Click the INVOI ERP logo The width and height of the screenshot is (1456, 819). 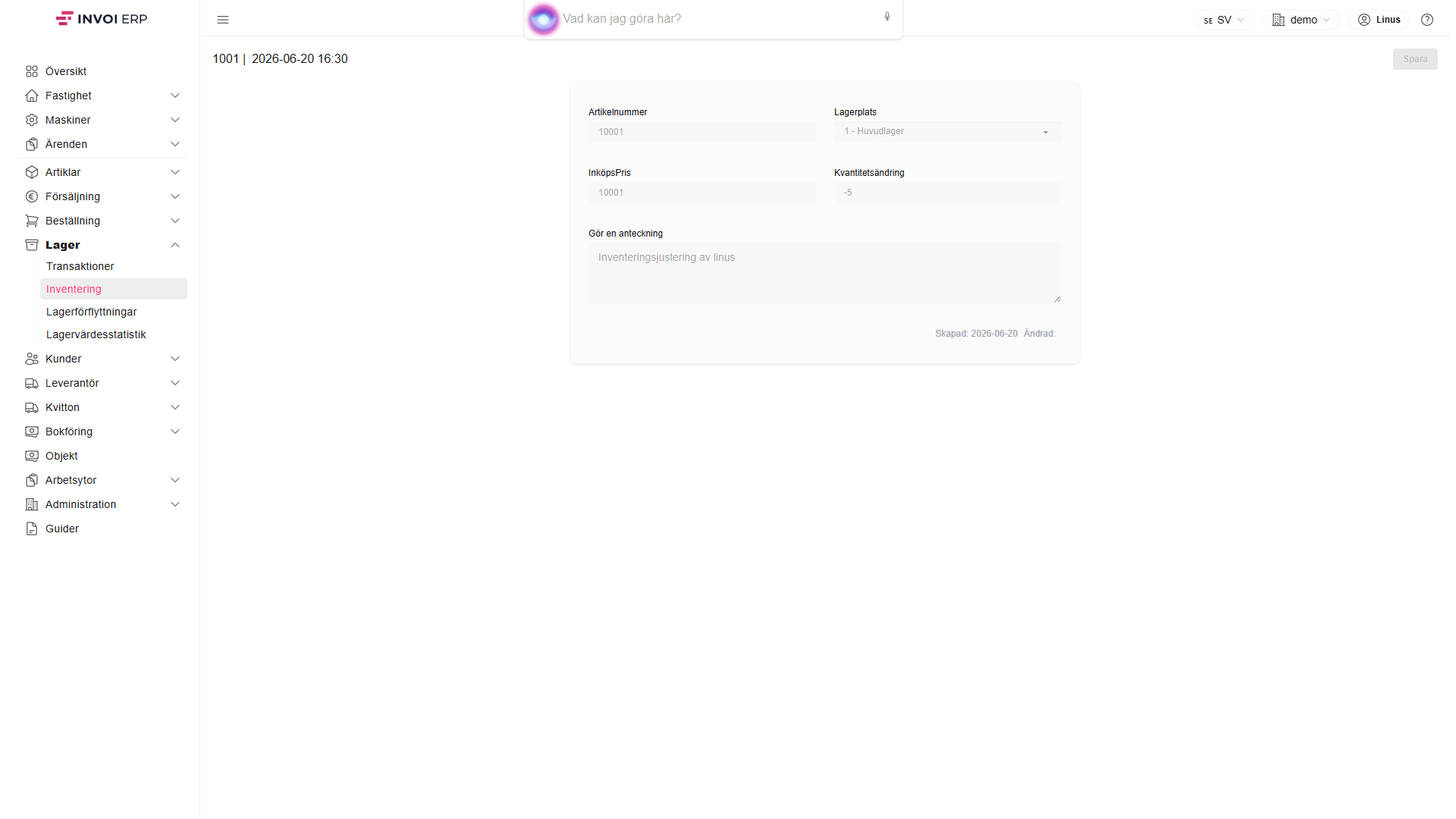pos(102,19)
